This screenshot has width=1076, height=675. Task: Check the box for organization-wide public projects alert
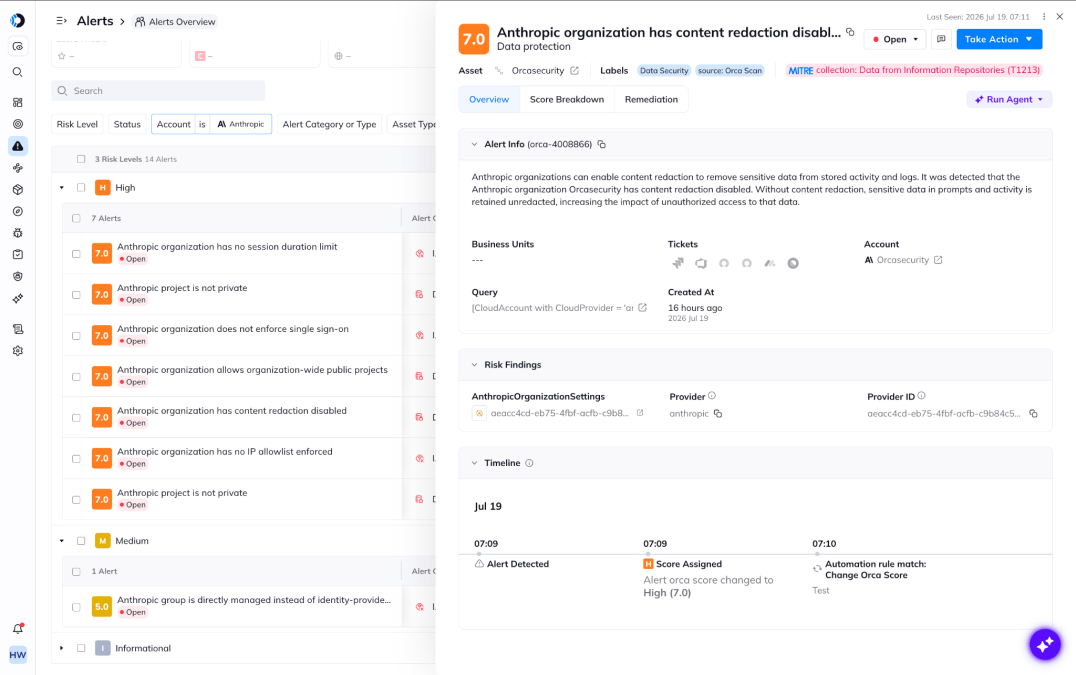coord(76,377)
